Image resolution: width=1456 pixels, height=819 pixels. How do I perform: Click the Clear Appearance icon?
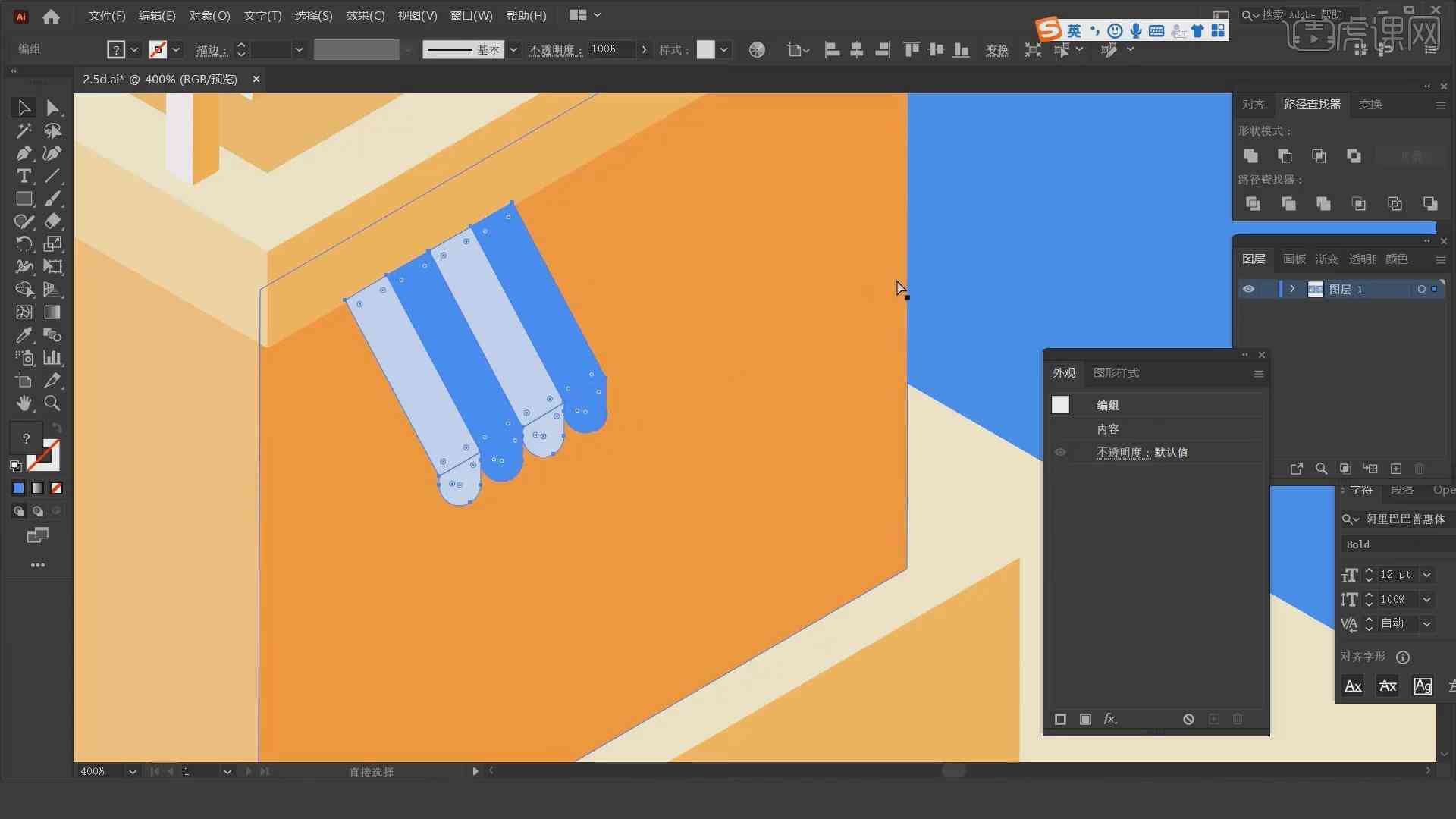pos(1188,719)
